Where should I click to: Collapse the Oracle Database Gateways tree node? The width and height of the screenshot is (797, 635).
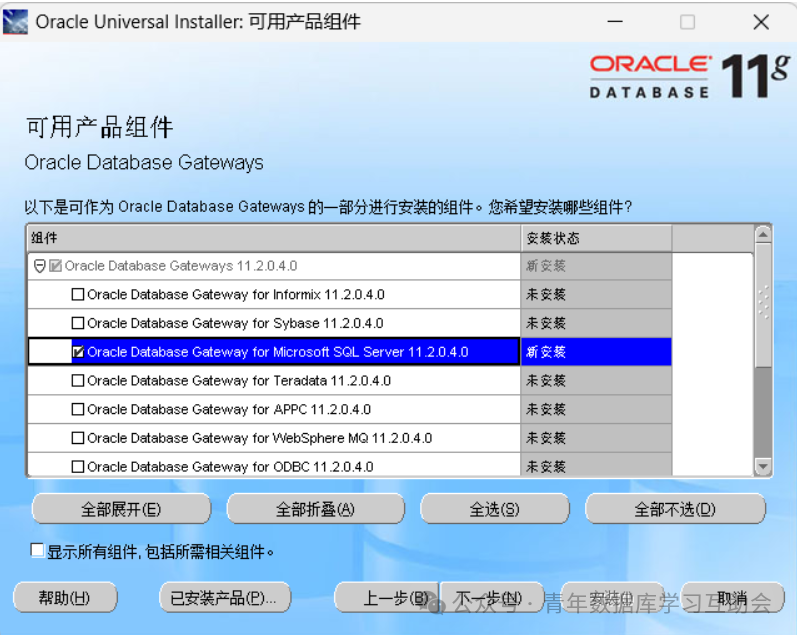(40, 266)
